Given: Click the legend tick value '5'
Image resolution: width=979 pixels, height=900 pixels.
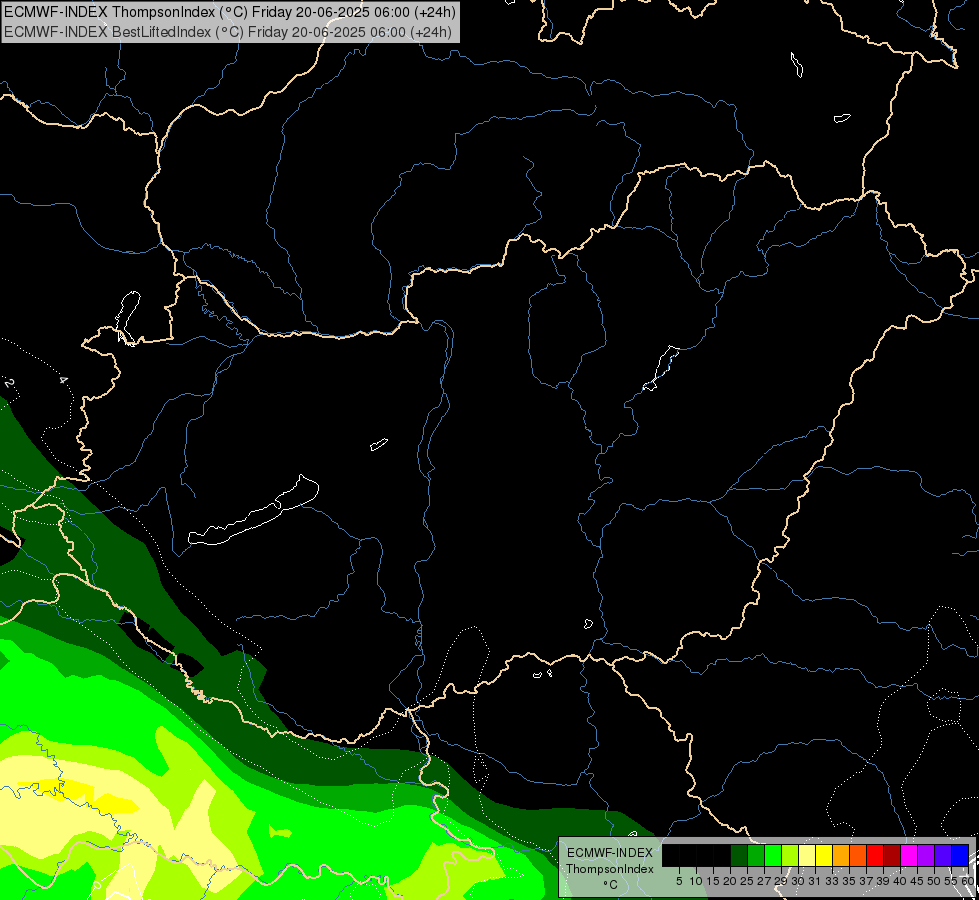Looking at the screenshot, I should click(679, 881).
